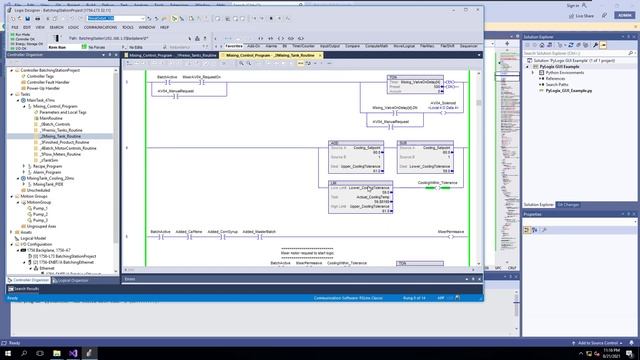Open File Explorer from the taskbar
The height and width of the screenshot is (360, 640).
[x=57, y=353]
